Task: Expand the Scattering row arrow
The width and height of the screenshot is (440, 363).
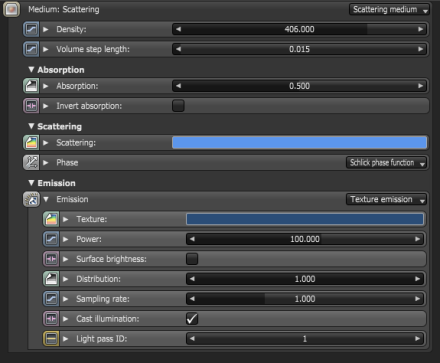Action: 46,143
